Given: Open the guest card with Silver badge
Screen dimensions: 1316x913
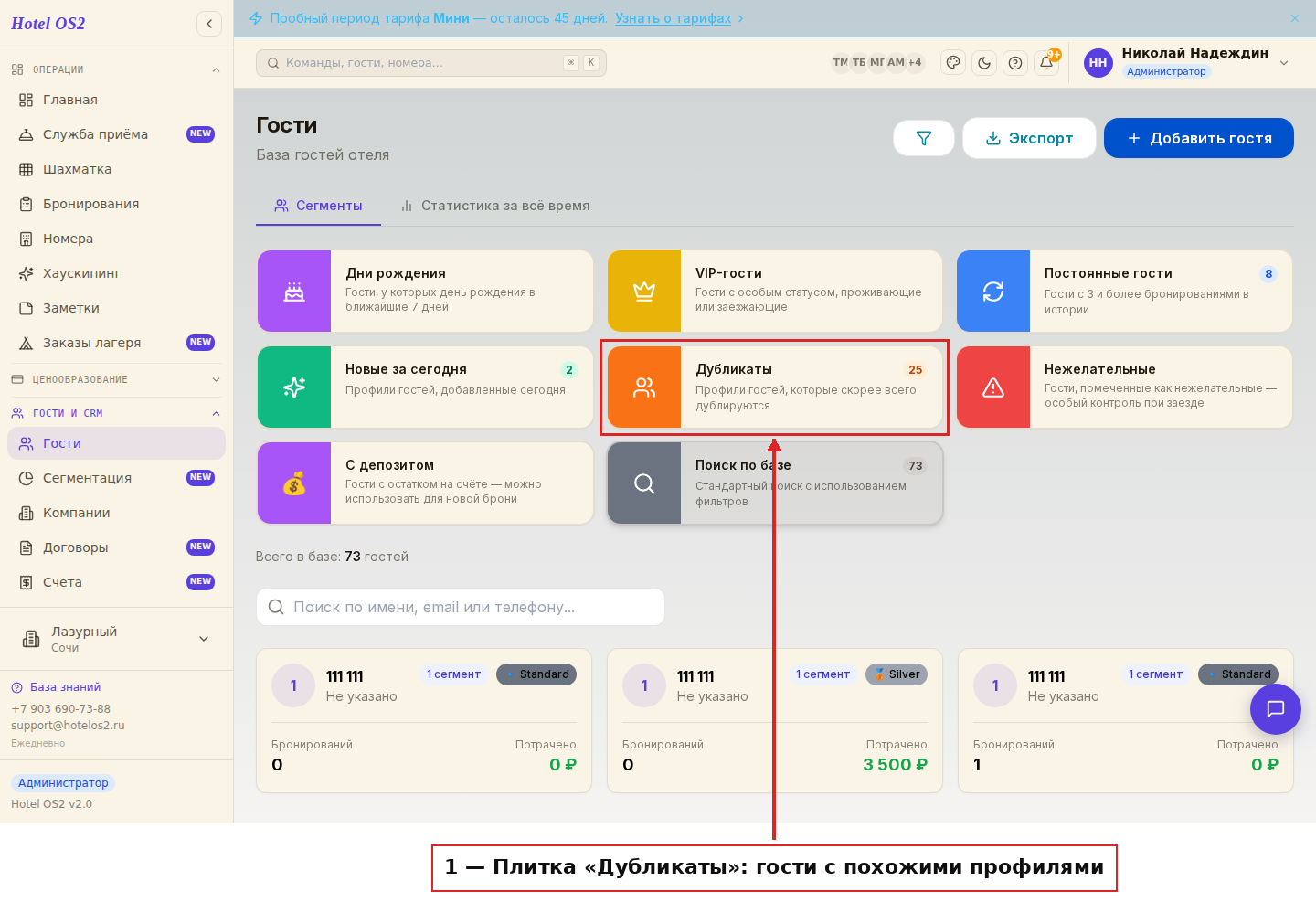Looking at the screenshot, I should tap(775, 721).
